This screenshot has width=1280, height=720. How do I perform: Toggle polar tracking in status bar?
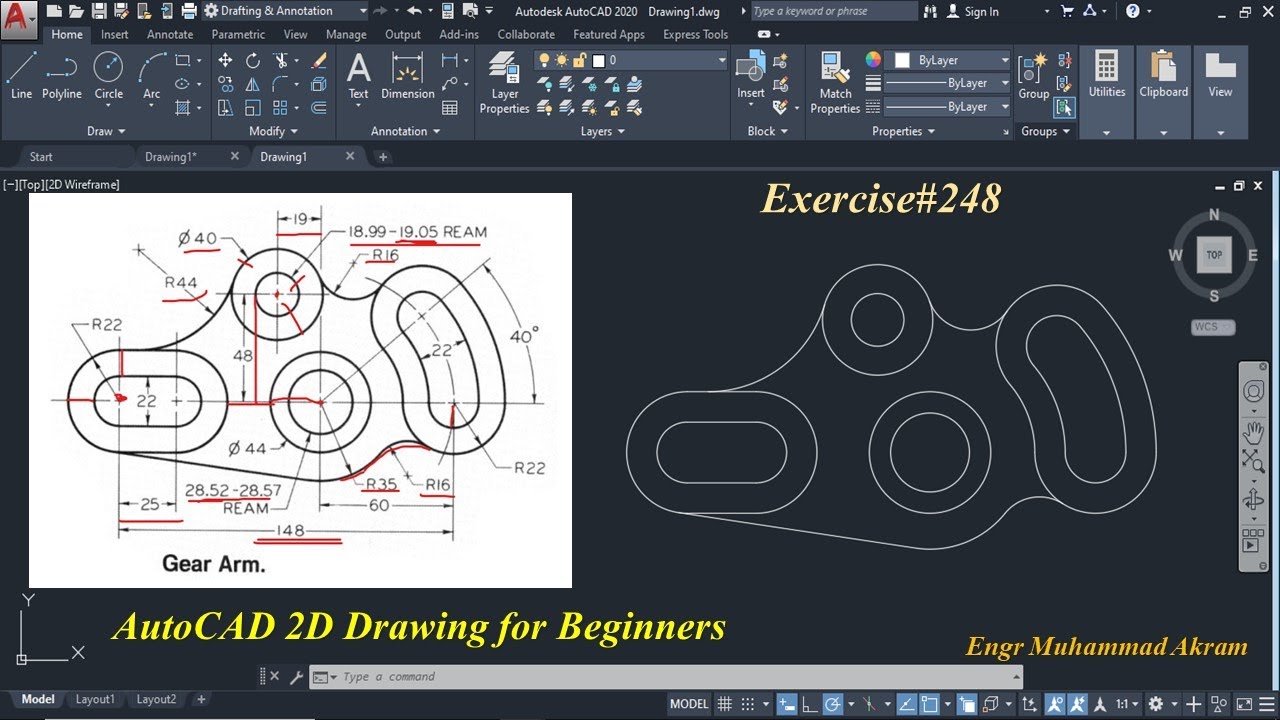835,704
